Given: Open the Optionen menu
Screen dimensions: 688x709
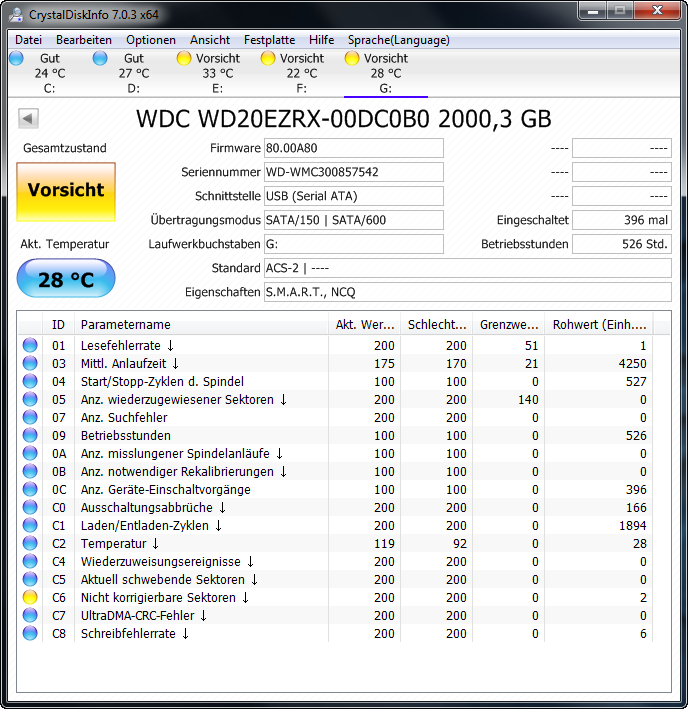Looking at the screenshot, I should click(x=151, y=40).
